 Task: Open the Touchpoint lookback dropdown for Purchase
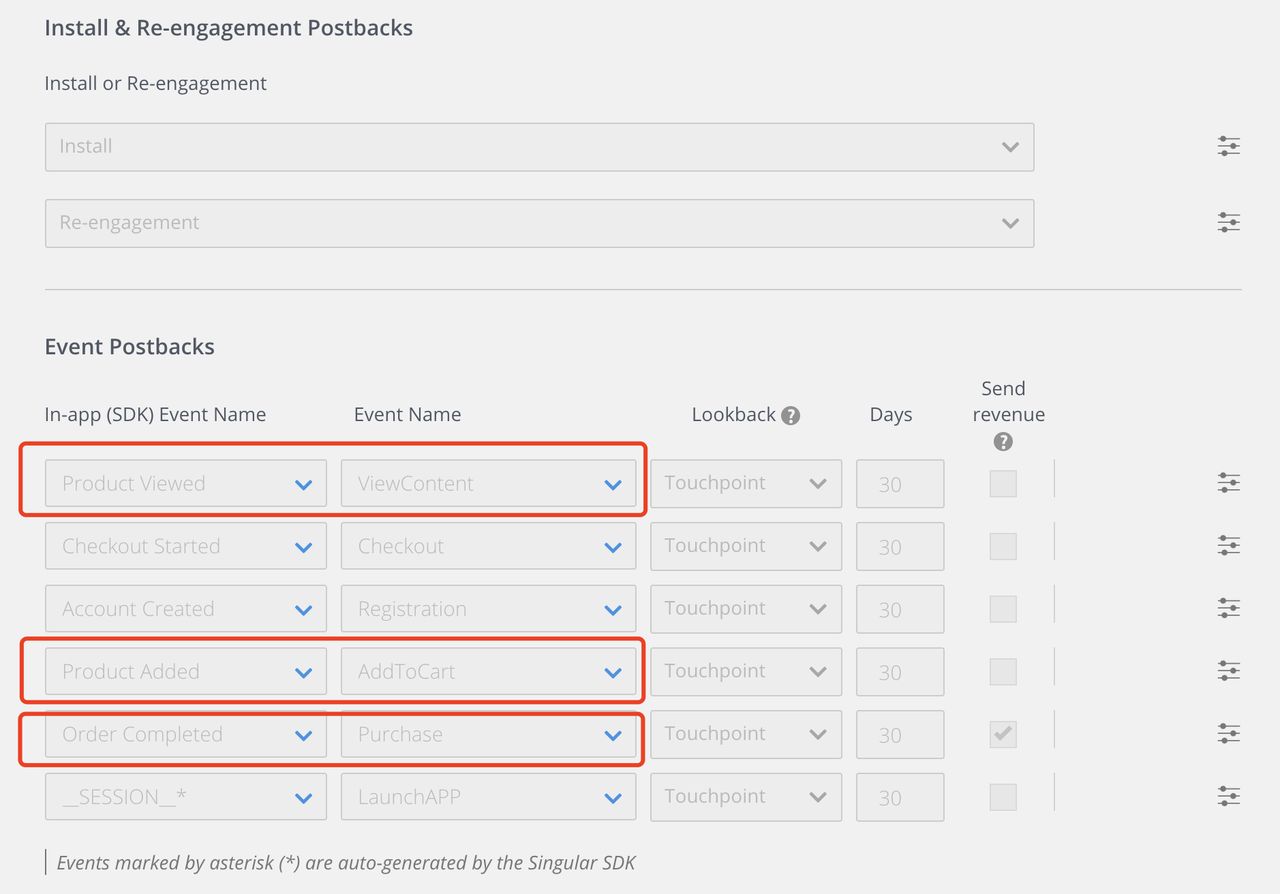[x=746, y=734]
